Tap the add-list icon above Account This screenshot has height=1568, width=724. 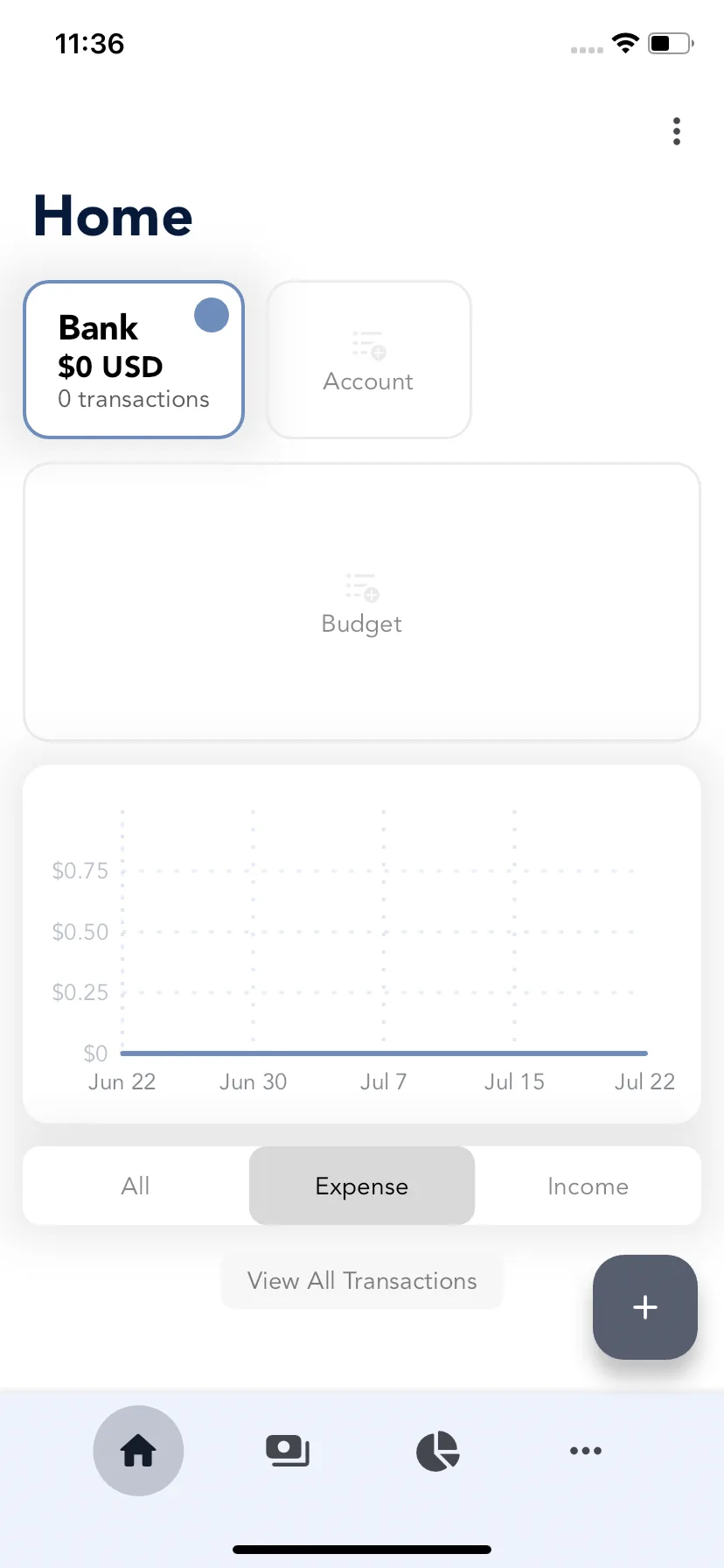click(x=369, y=345)
